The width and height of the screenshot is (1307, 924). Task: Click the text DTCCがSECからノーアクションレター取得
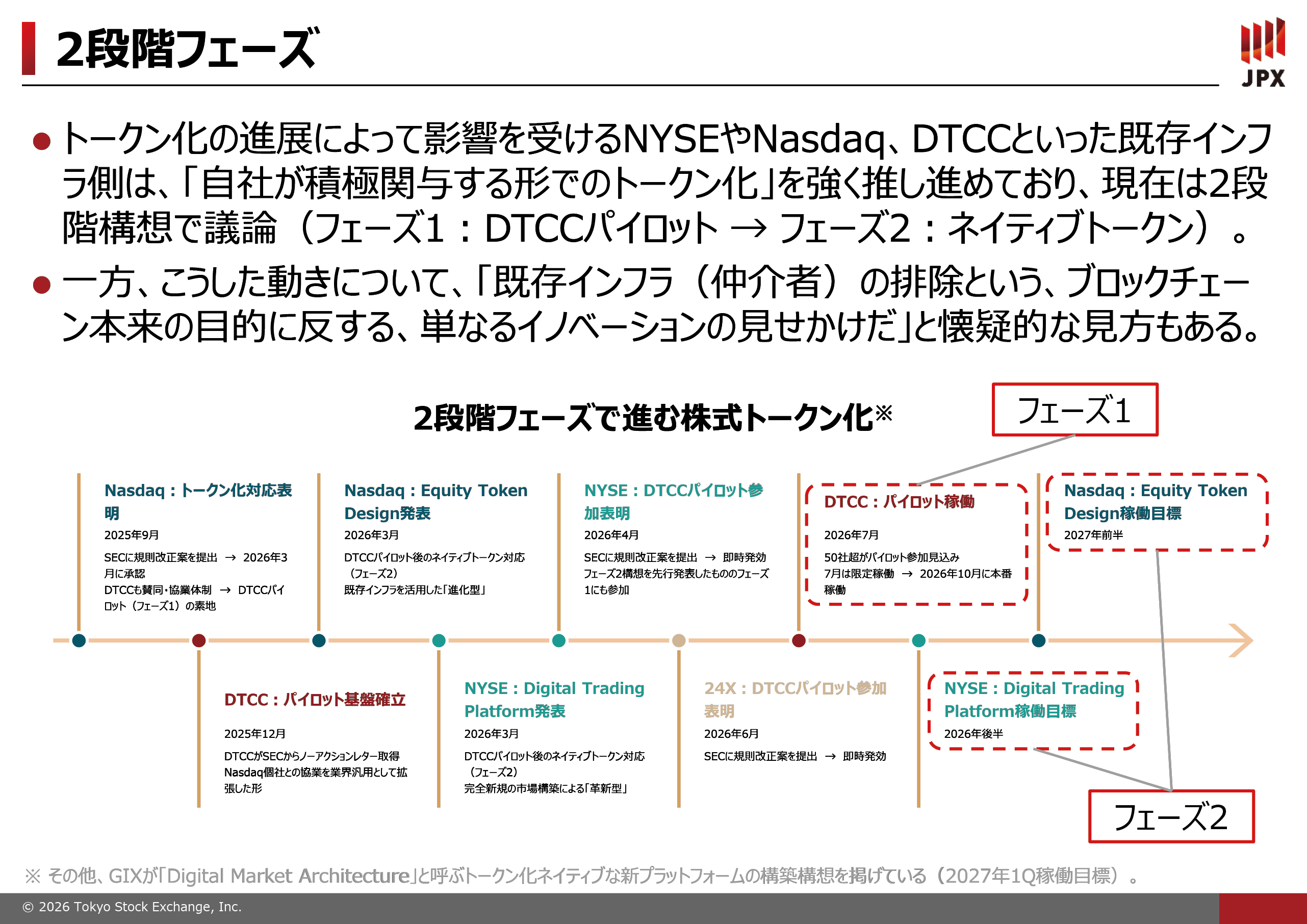point(312,756)
